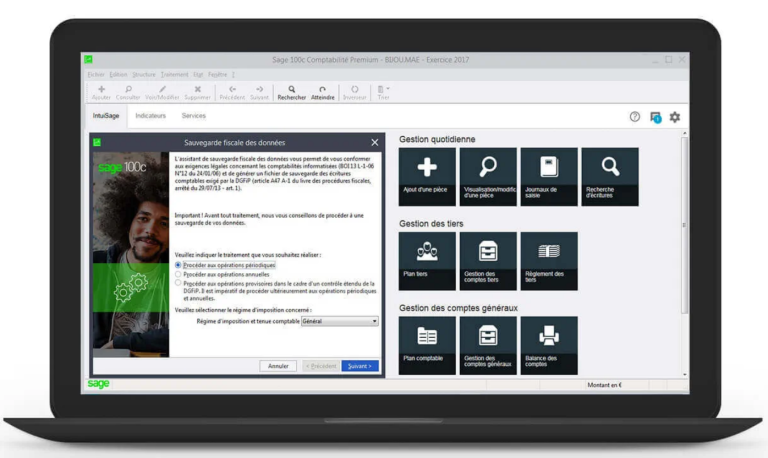Click the 'Suivant >' button

point(360,366)
